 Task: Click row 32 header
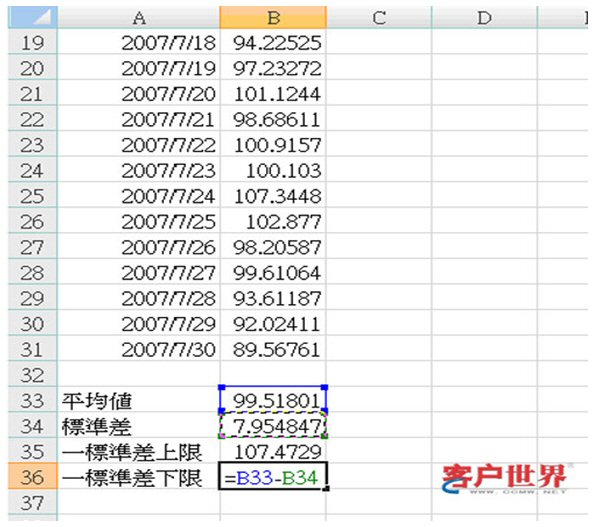coord(30,375)
